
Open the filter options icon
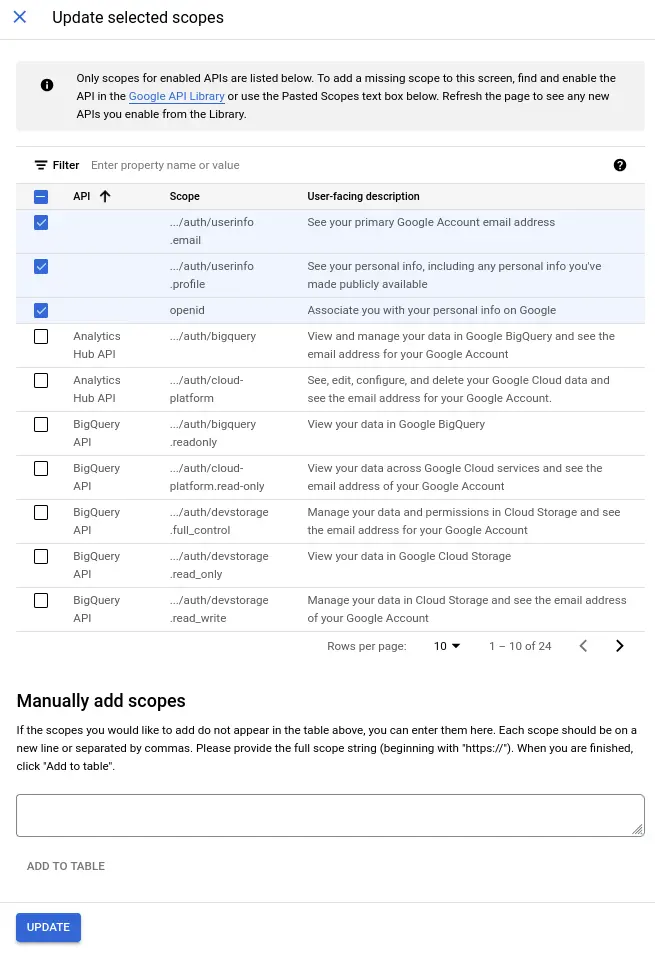click(x=43, y=165)
